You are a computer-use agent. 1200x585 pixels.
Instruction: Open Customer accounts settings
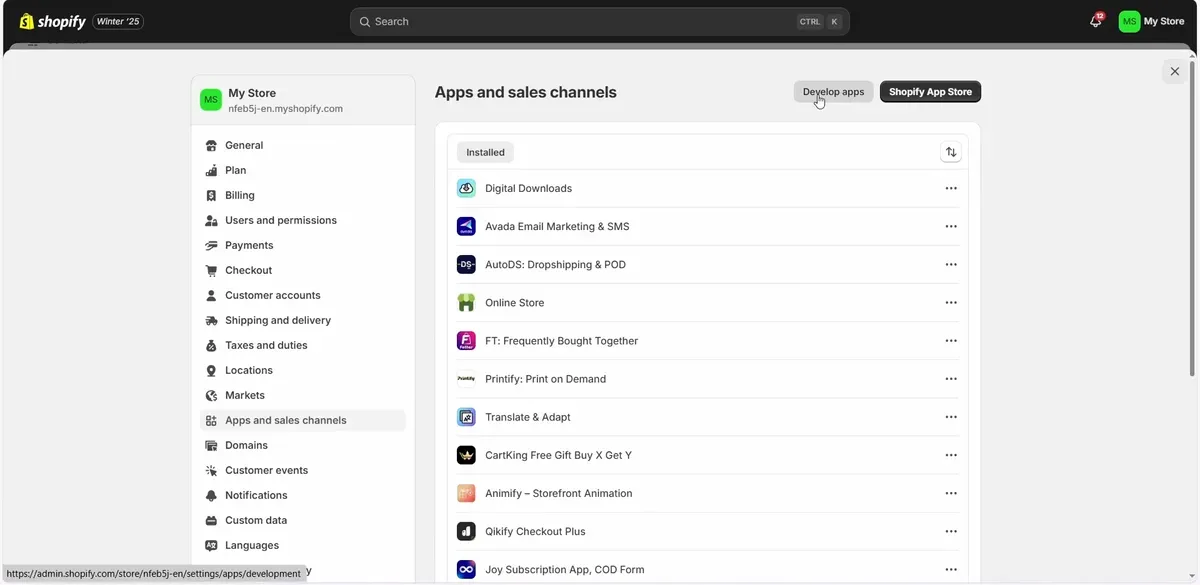point(303,295)
